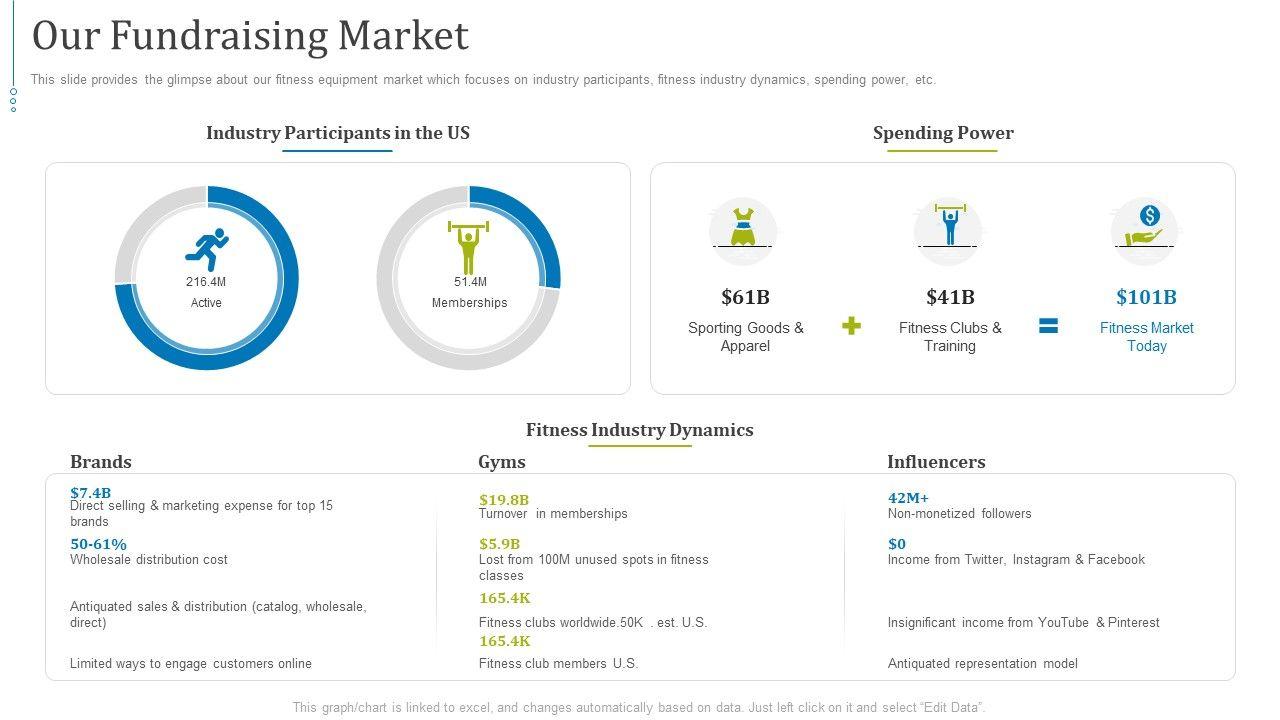
Task: Click the blue equals sign
Action: click(x=1048, y=326)
